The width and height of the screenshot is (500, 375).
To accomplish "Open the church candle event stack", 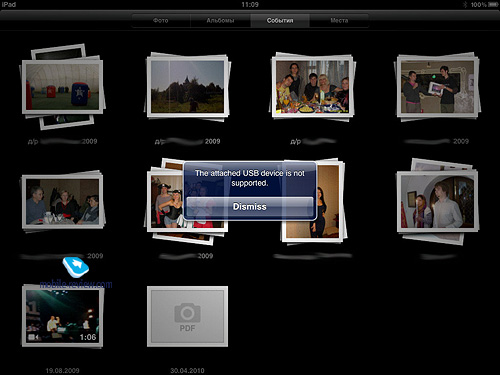I will click(x=437, y=202).
